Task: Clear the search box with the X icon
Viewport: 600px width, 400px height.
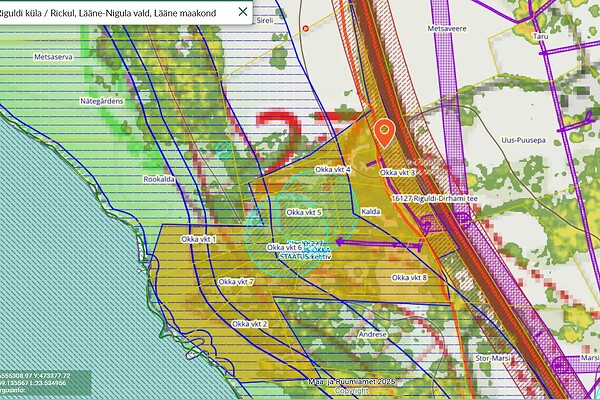Action: pos(244,13)
